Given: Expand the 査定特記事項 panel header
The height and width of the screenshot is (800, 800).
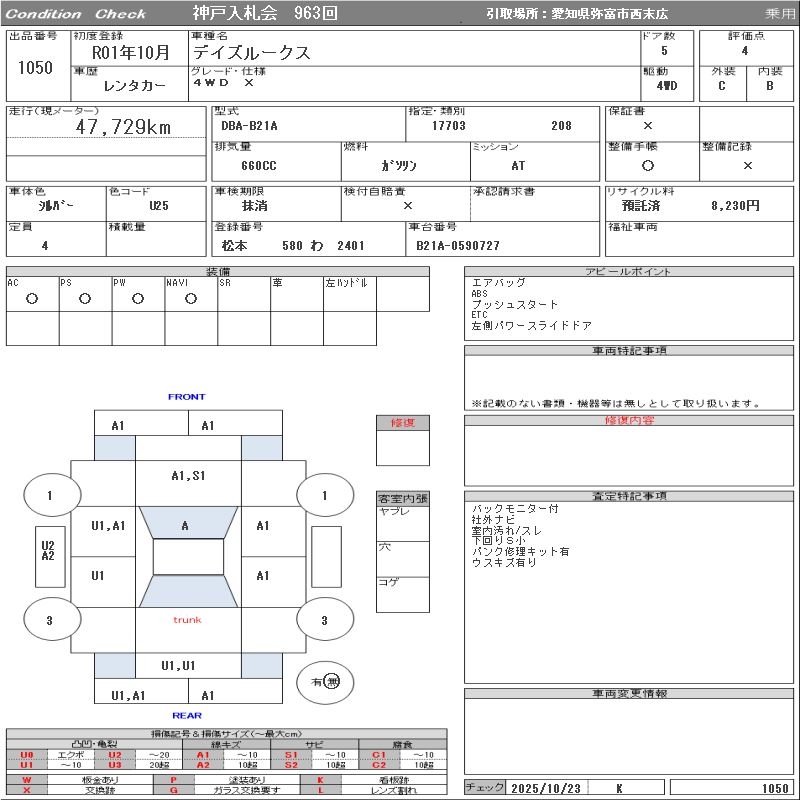Looking at the screenshot, I should click(630, 496).
